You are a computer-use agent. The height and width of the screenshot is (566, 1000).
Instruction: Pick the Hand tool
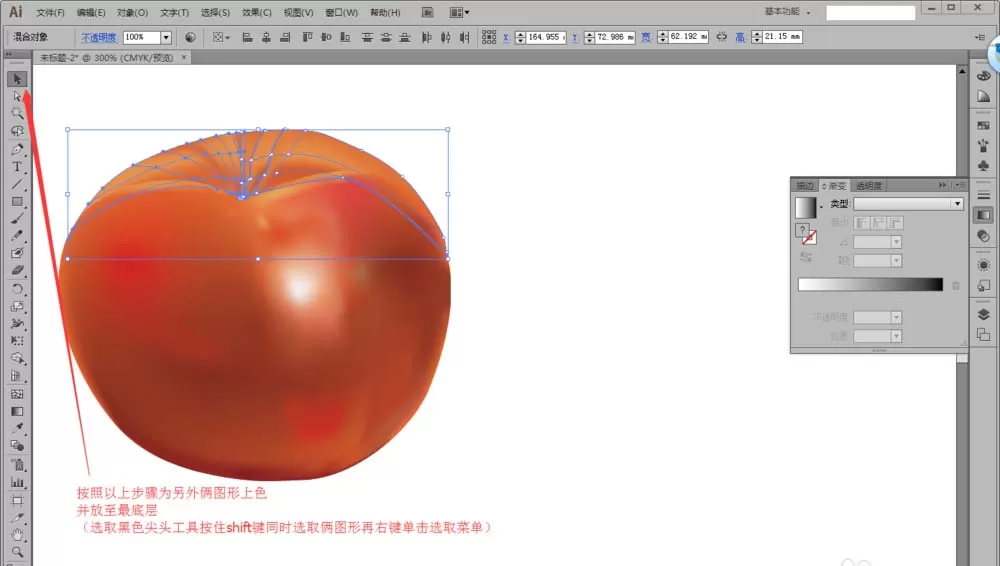click(x=17, y=535)
